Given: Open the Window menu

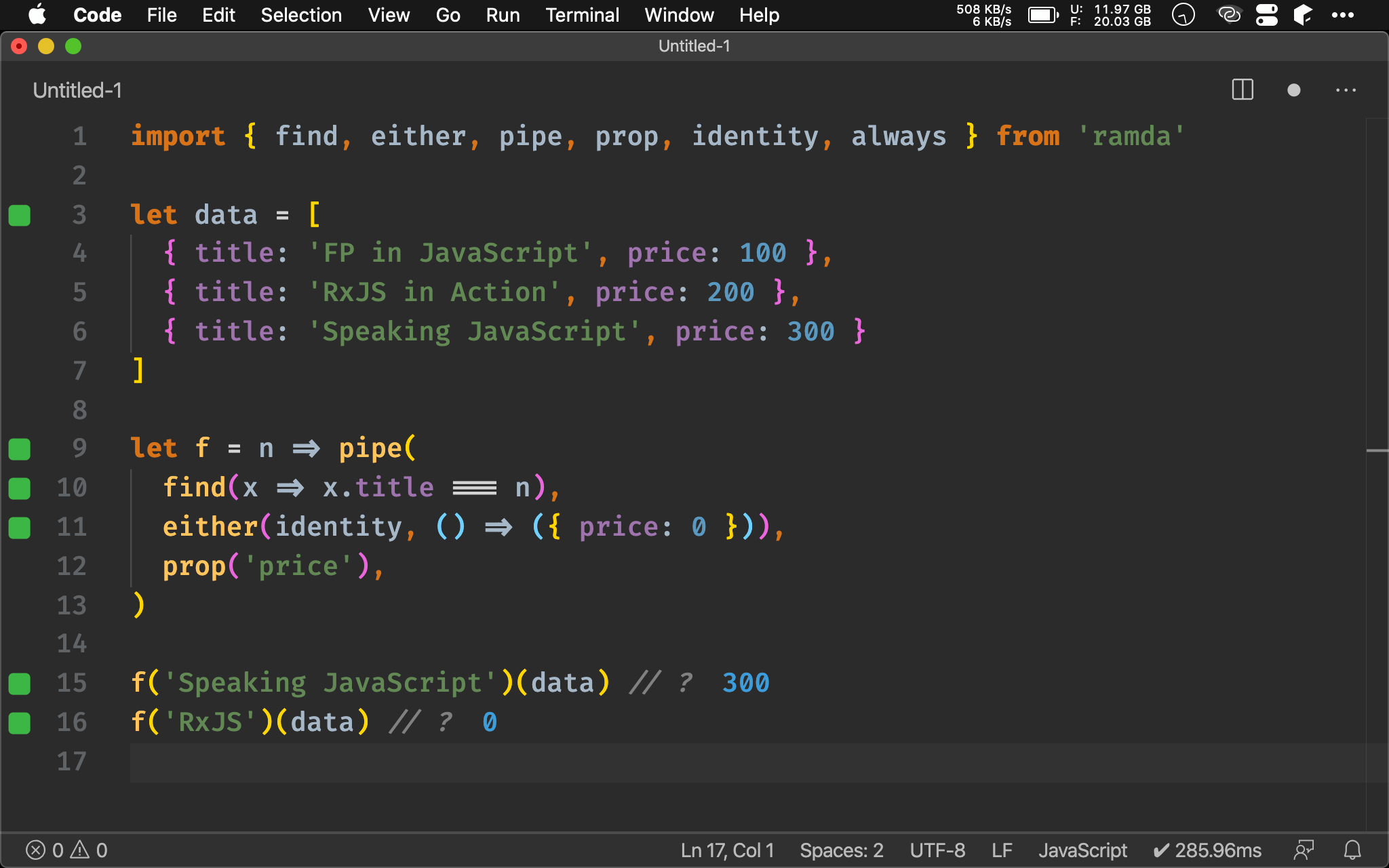Looking at the screenshot, I should tap(679, 15).
